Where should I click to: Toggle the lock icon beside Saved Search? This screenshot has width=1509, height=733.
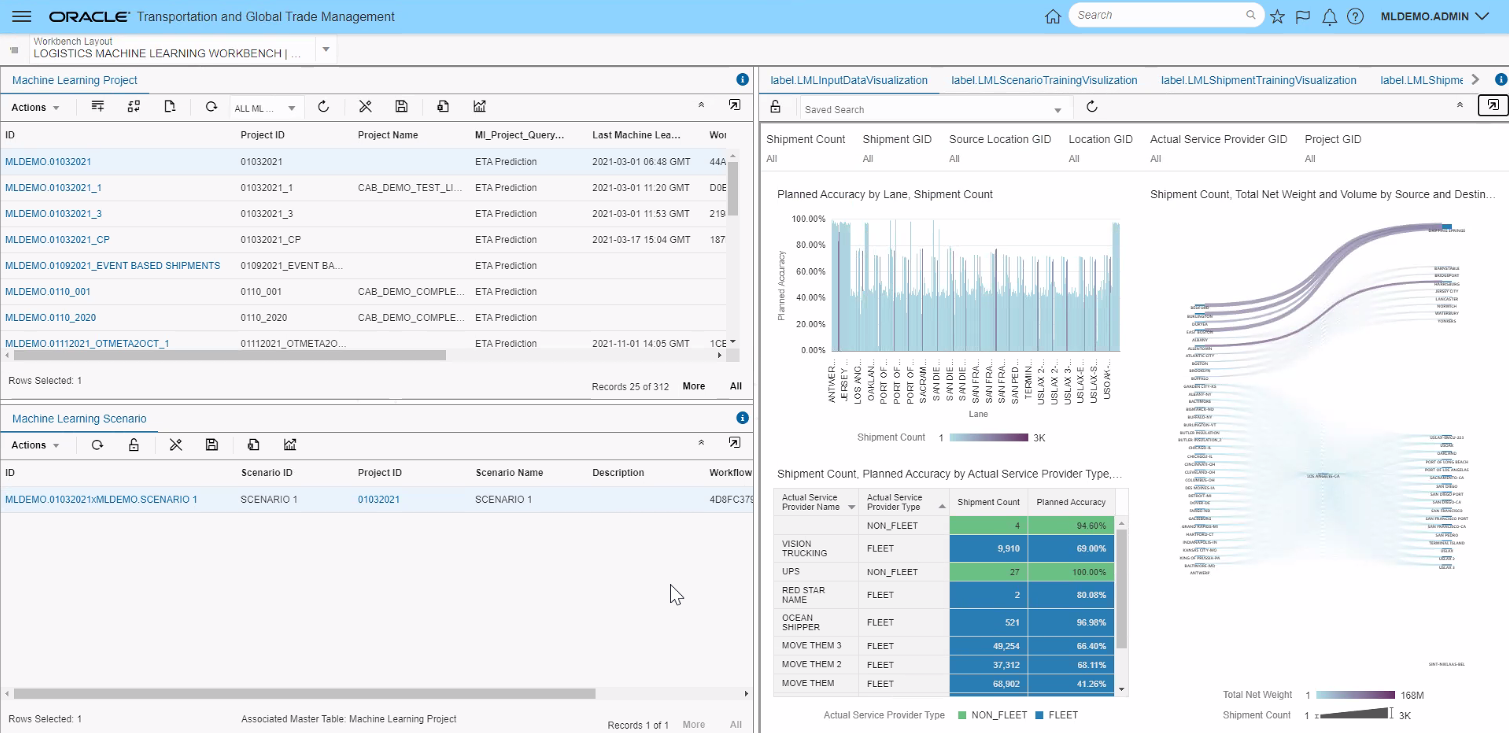pyautogui.click(x=775, y=107)
